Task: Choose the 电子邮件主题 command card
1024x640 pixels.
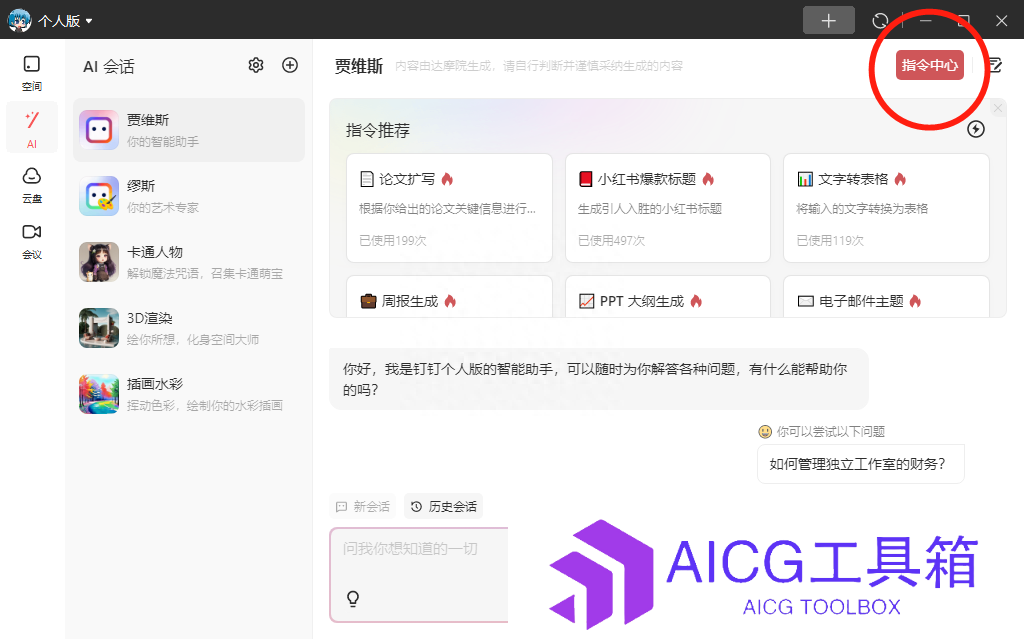Action: [x=886, y=297]
